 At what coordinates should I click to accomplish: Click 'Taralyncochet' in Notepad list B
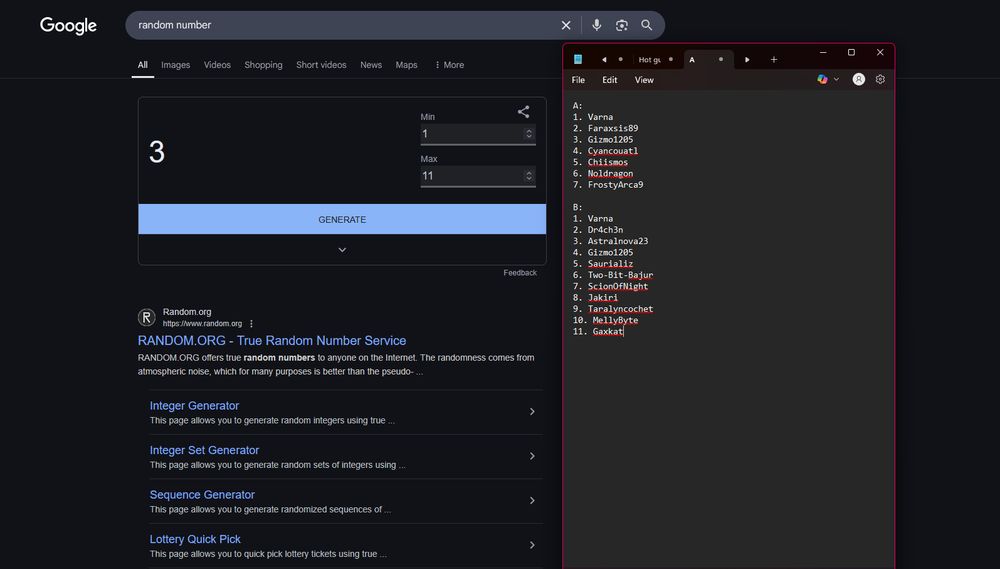click(x=621, y=309)
